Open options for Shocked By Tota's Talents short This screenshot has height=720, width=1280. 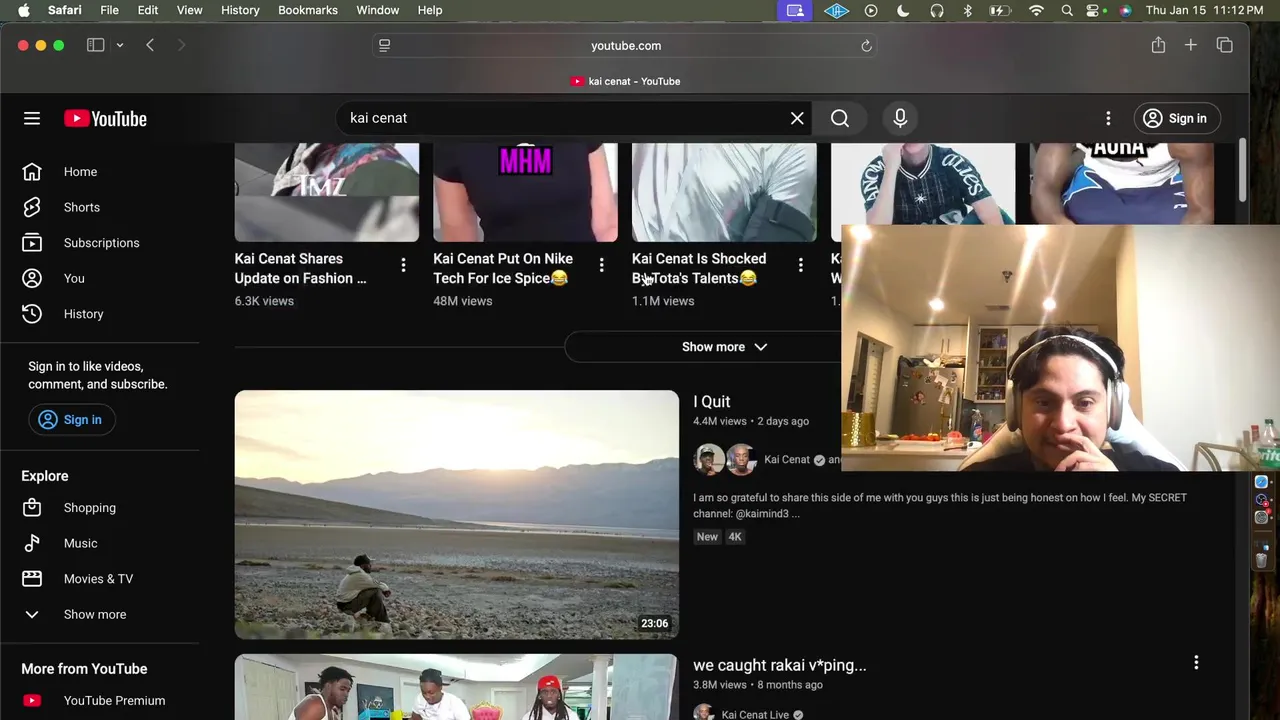[800, 265]
